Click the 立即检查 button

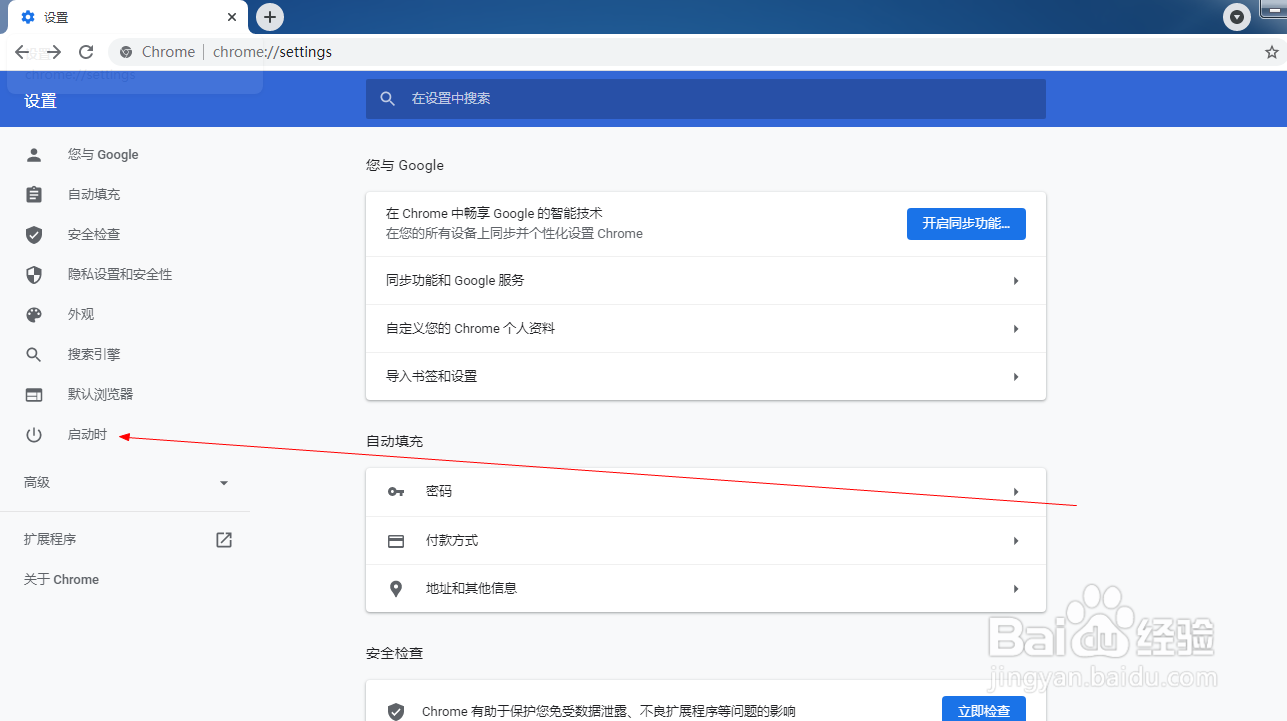[984, 709]
